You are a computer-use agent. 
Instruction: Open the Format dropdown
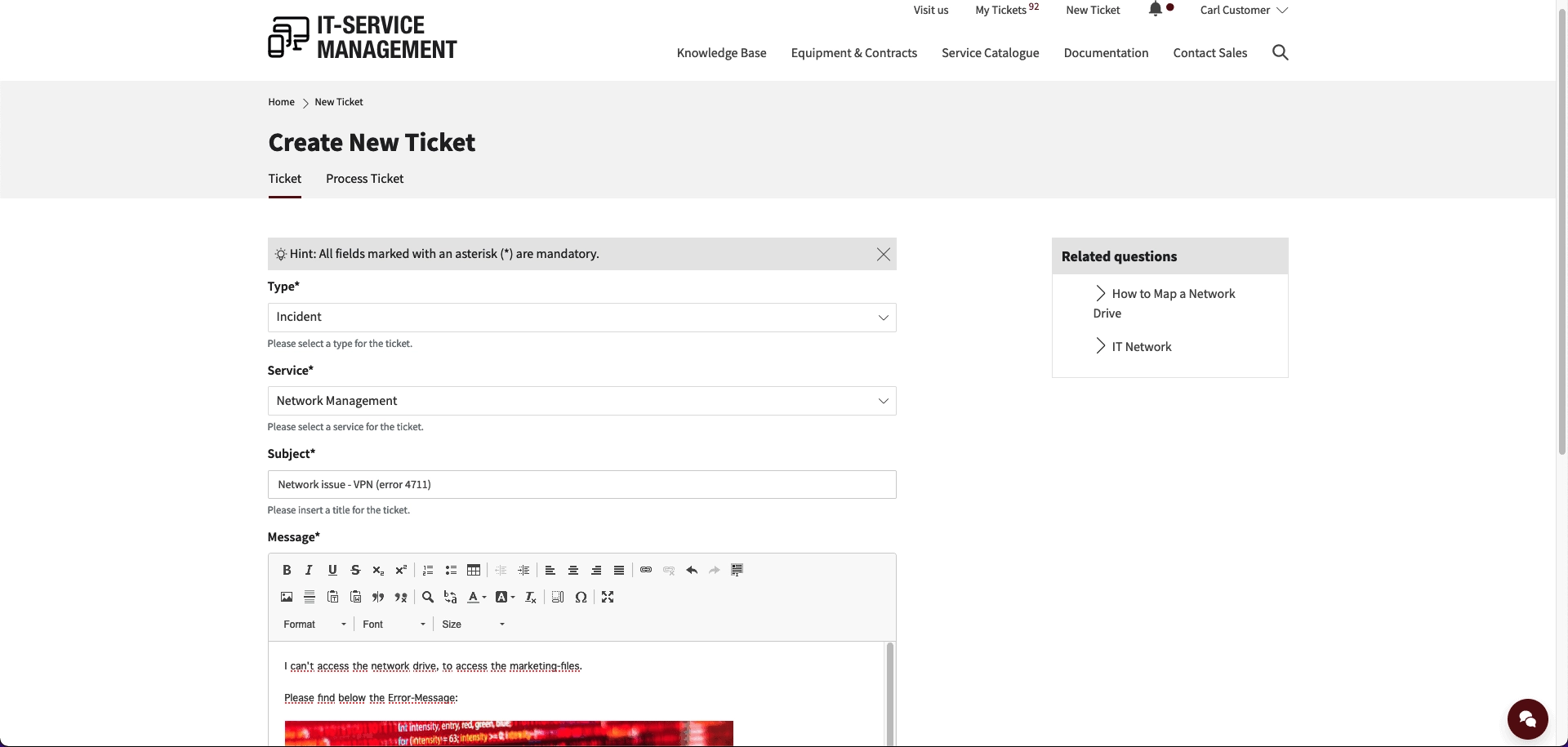point(314,624)
